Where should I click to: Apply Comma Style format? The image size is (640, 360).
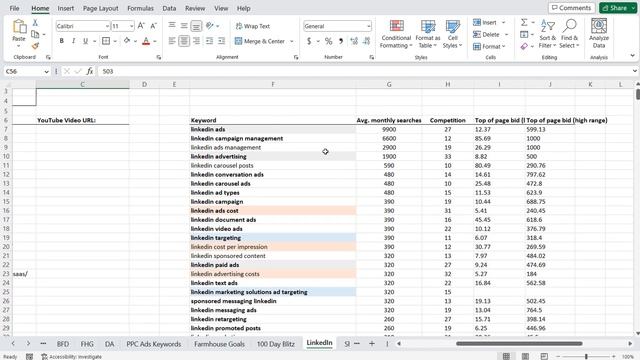pyautogui.click(x=340, y=41)
